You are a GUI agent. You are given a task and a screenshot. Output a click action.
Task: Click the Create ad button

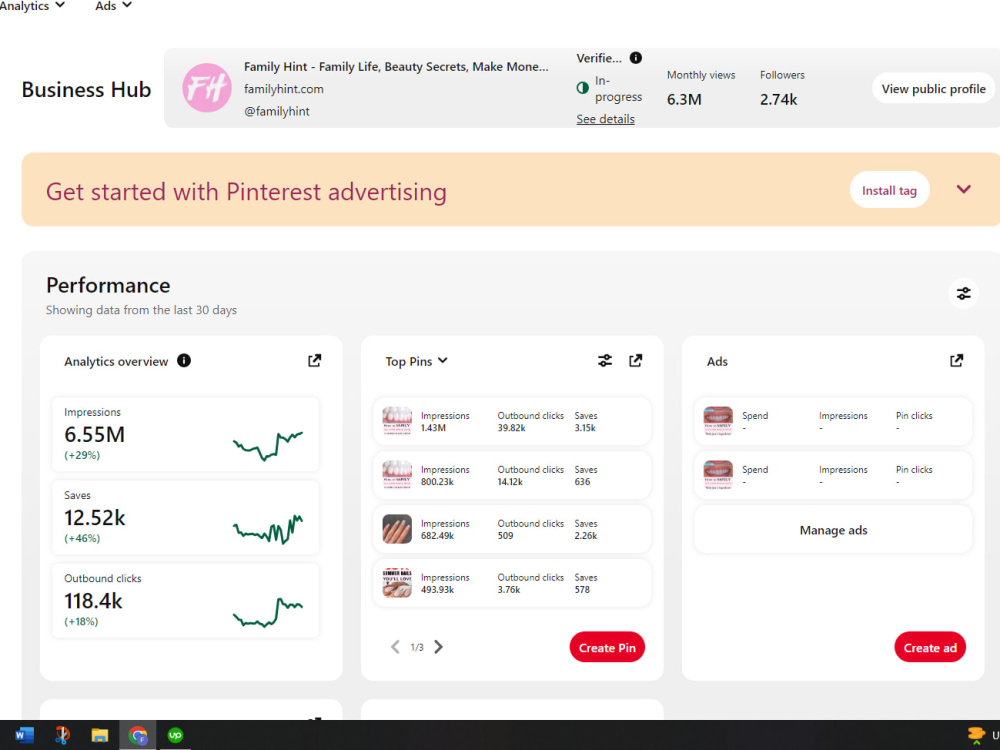tap(930, 647)
